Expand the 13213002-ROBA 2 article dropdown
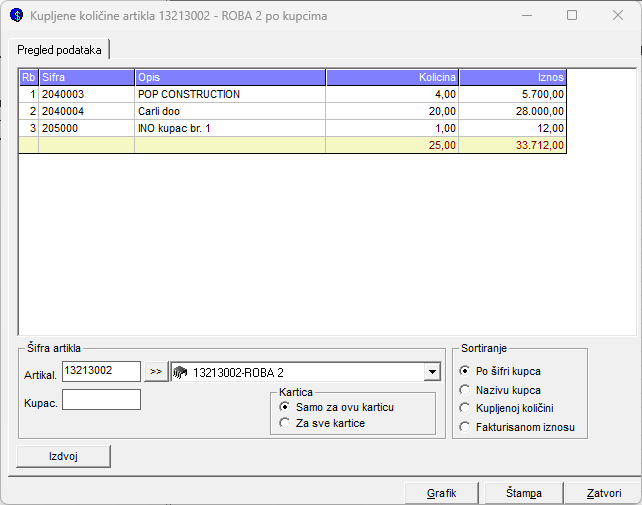This screenshot has height=505, width=642. pyautogui.click(x=432, y=372)
